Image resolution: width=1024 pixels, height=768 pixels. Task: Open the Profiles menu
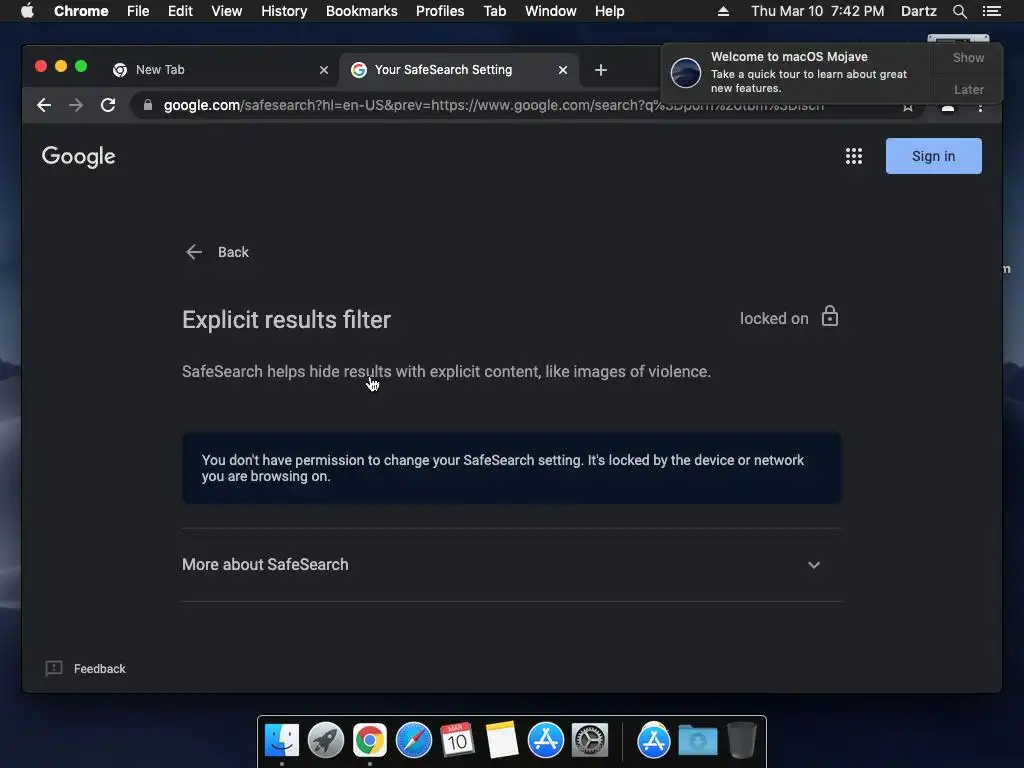click(x=440, y=11)
